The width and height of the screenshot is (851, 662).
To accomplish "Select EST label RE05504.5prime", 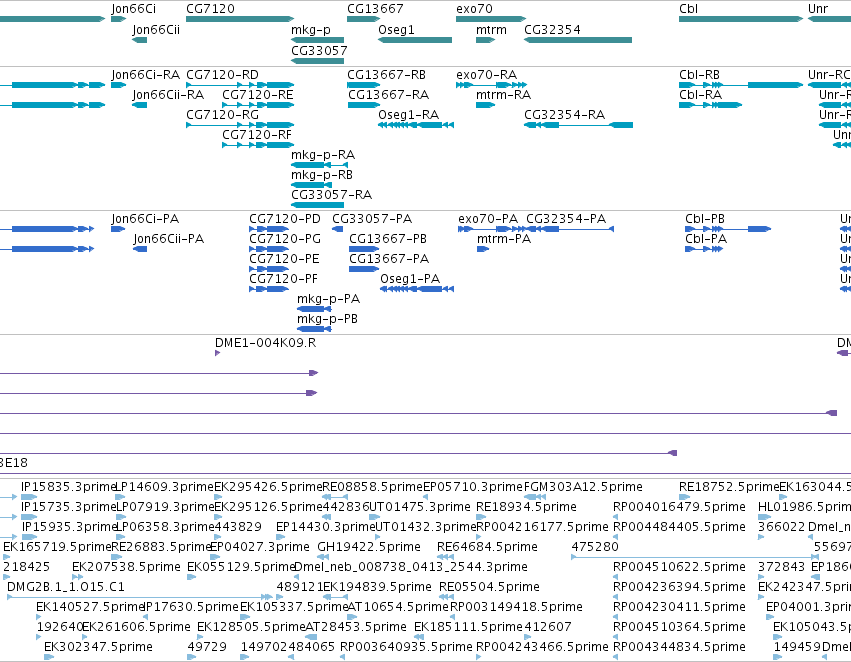I will point(490,587).
